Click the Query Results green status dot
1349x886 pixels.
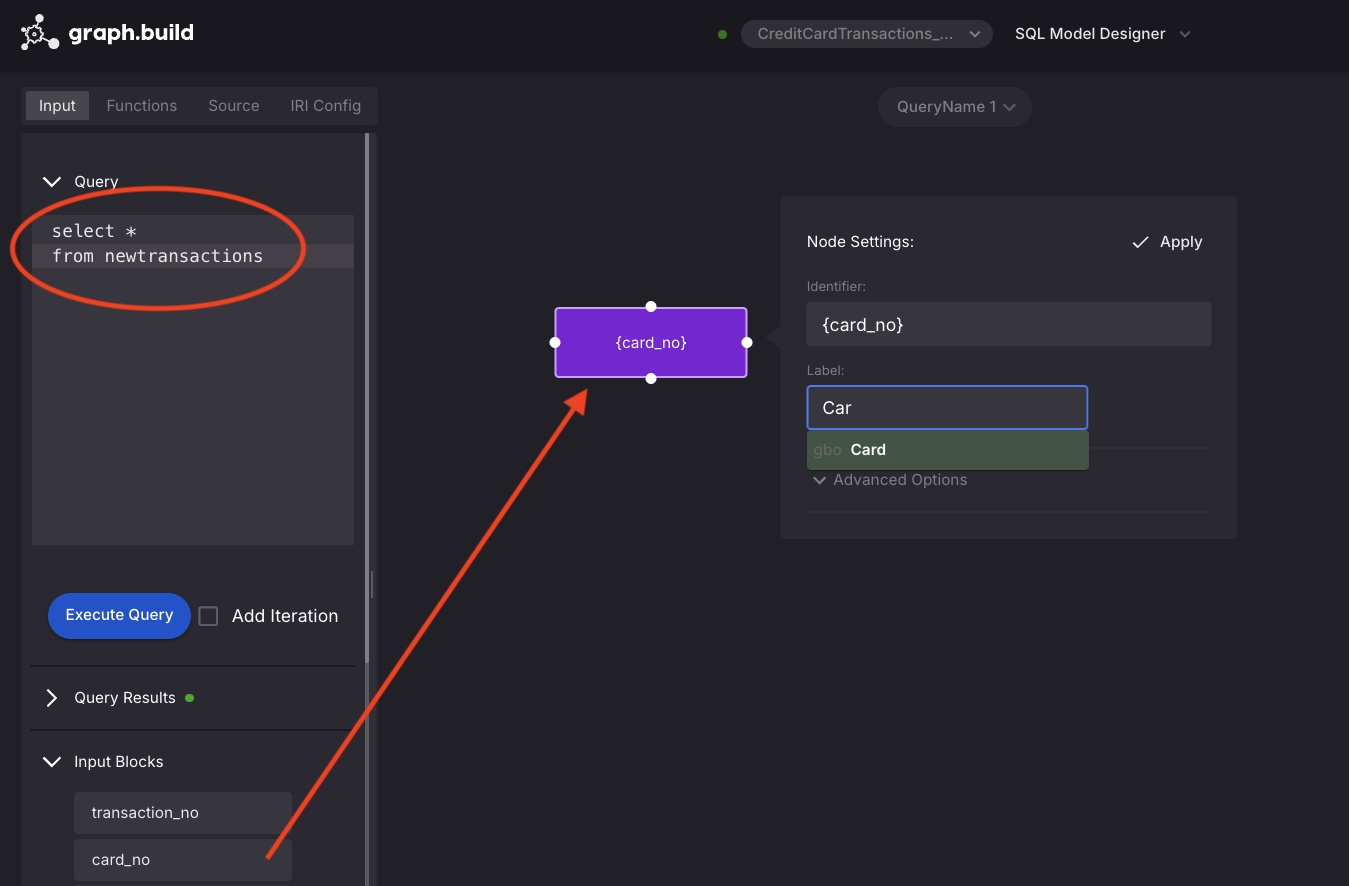(x=190, y=698)
